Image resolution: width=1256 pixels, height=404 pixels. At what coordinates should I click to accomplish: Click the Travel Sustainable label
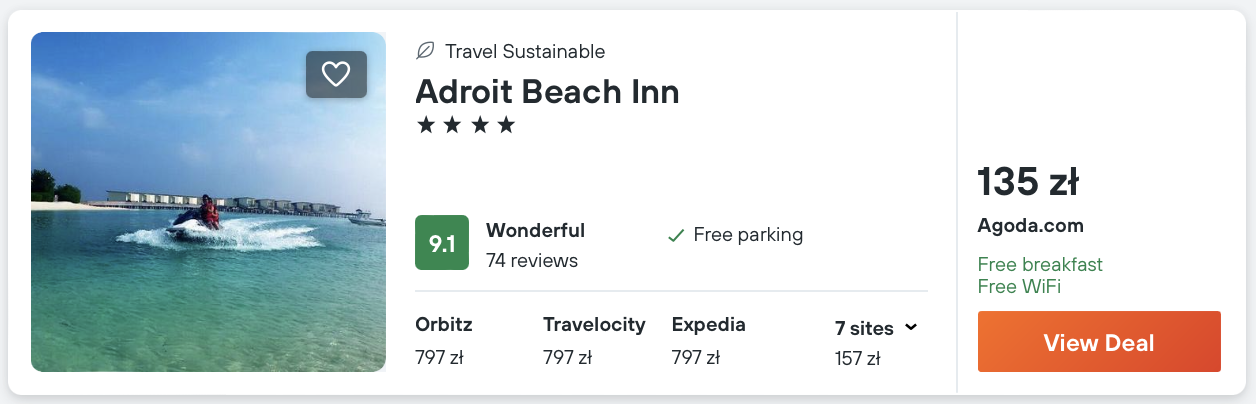(x=525, y=51)
